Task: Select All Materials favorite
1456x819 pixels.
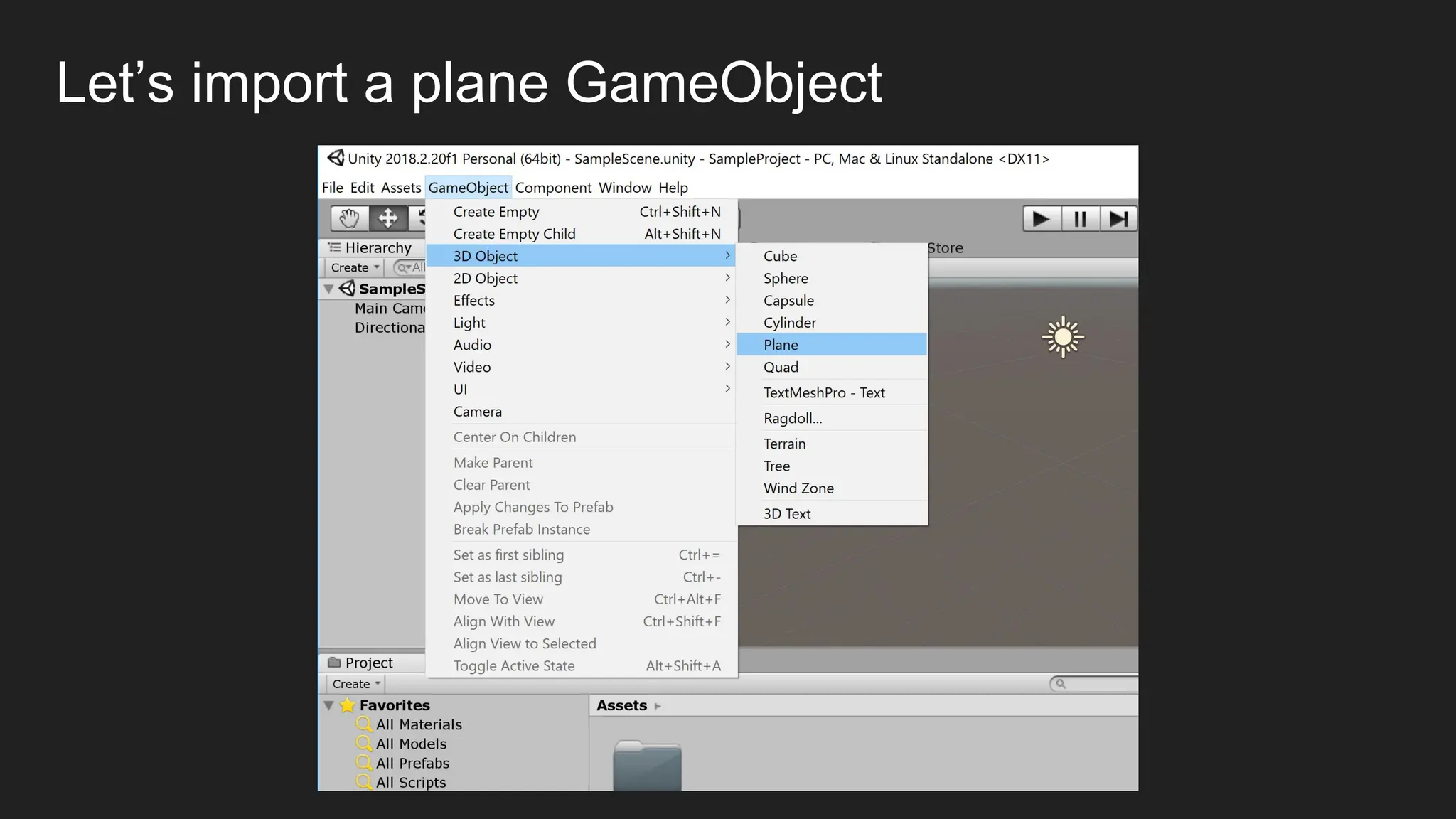Action: [419, 724]
